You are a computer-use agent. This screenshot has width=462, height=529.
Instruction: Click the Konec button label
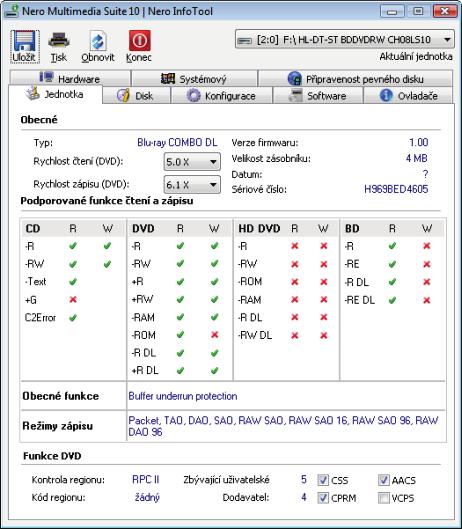pos(139,58)
